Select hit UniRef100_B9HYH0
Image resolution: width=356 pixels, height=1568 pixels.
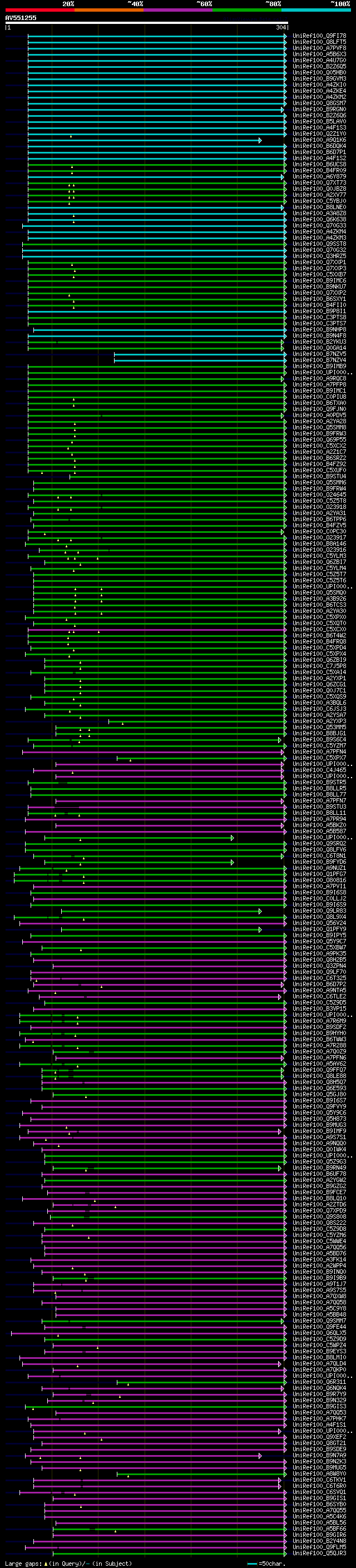coord(319,1033)
